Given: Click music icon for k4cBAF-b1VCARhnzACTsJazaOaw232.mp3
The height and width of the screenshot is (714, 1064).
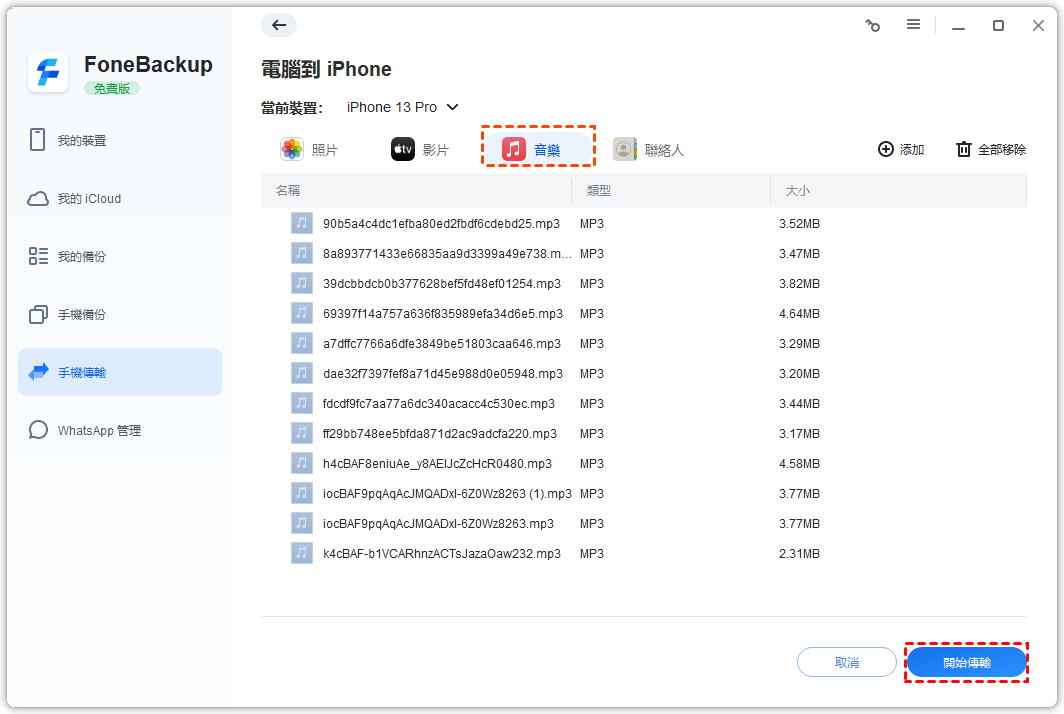Looking at the screenshot, I should click(302, 553).
